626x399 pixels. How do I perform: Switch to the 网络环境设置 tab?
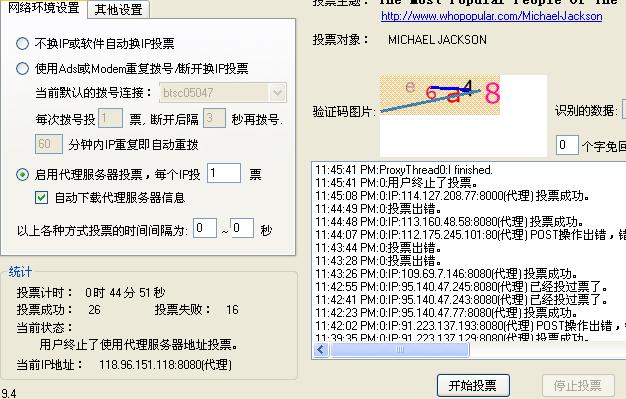click(x=44, y=8)
